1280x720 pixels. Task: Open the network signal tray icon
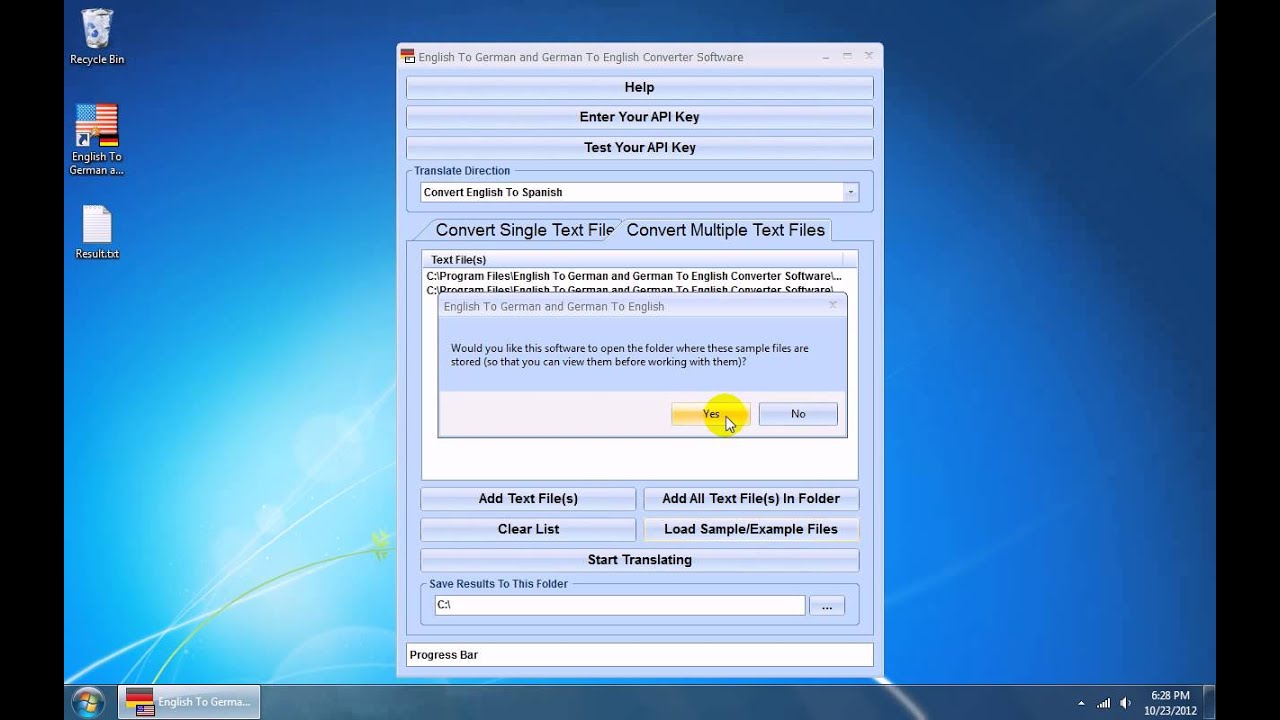point(1103,702)
